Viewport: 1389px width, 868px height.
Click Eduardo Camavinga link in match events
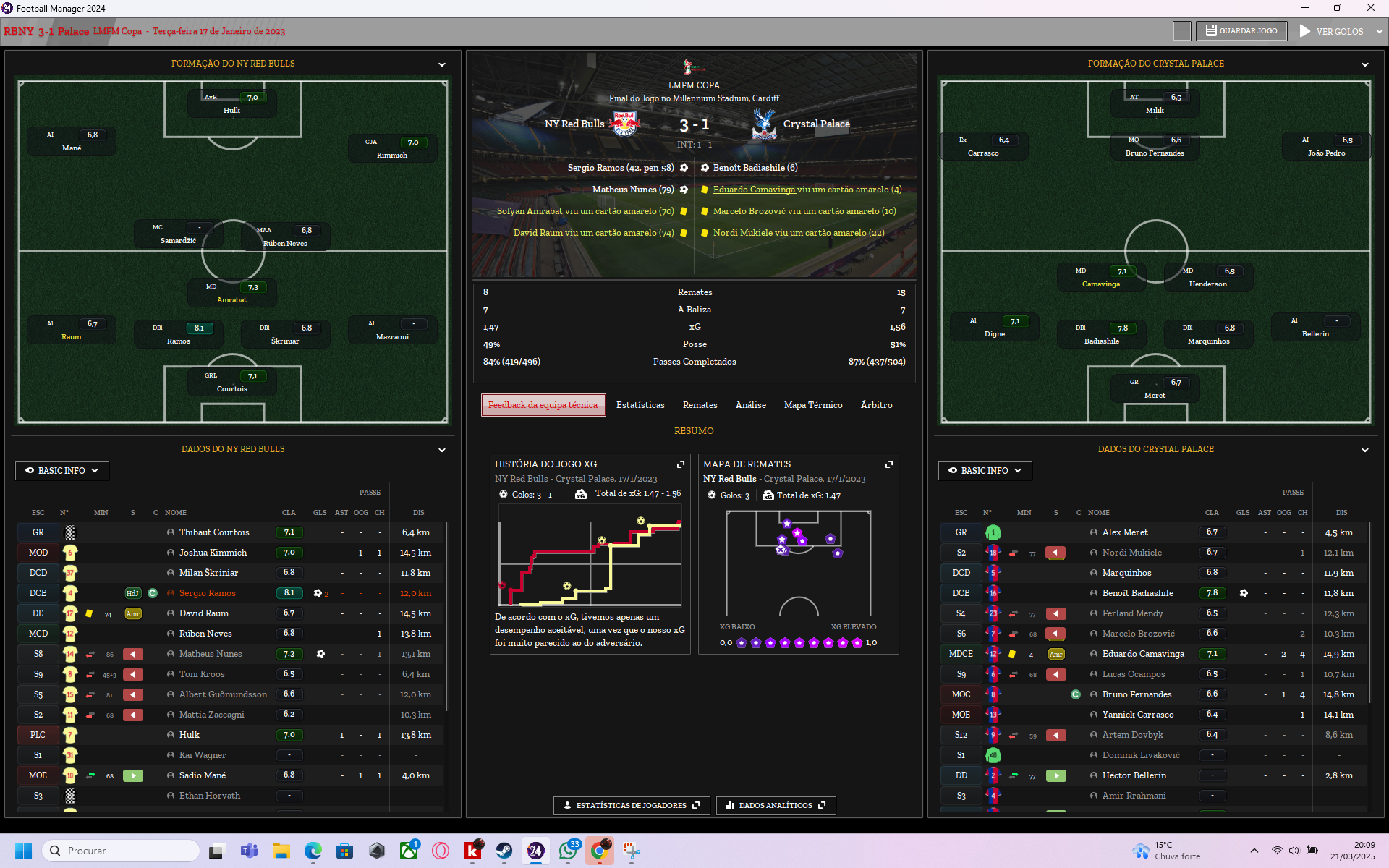pyautogui.click(x=754, y=190)
